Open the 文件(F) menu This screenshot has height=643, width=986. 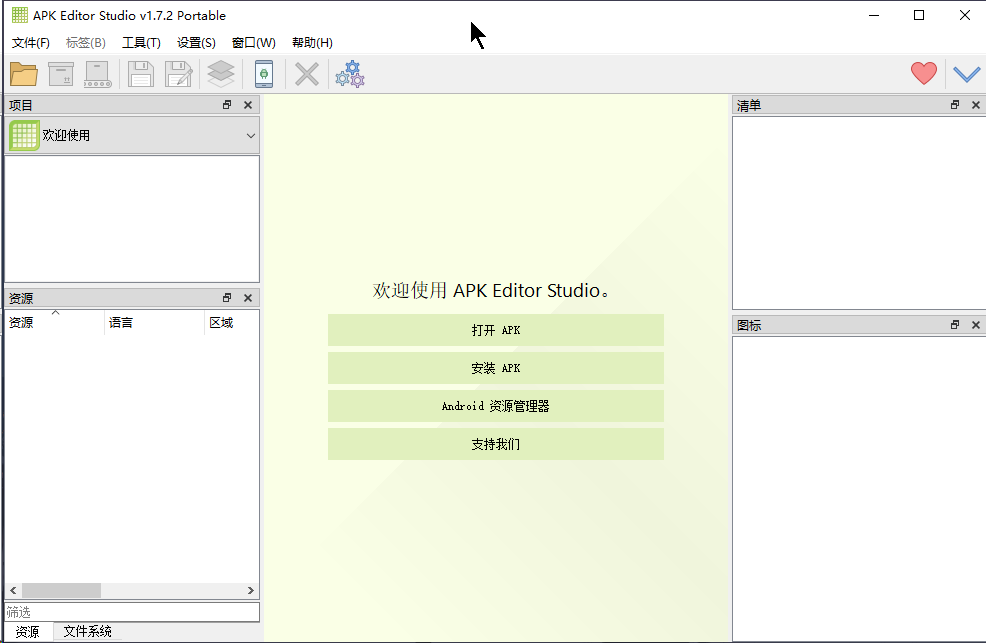(31, 43)
